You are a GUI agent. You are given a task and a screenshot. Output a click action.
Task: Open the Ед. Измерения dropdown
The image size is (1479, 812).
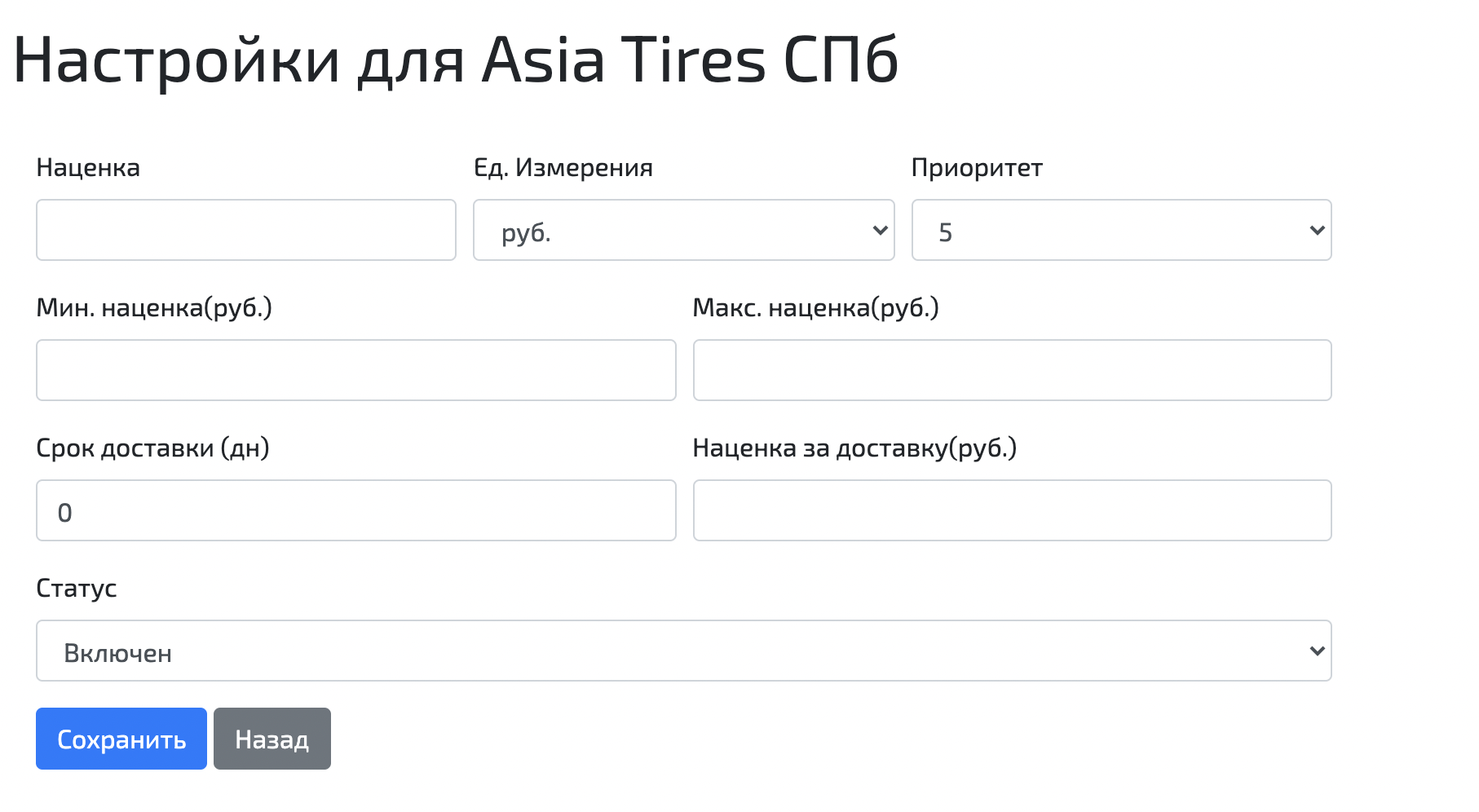683,231
